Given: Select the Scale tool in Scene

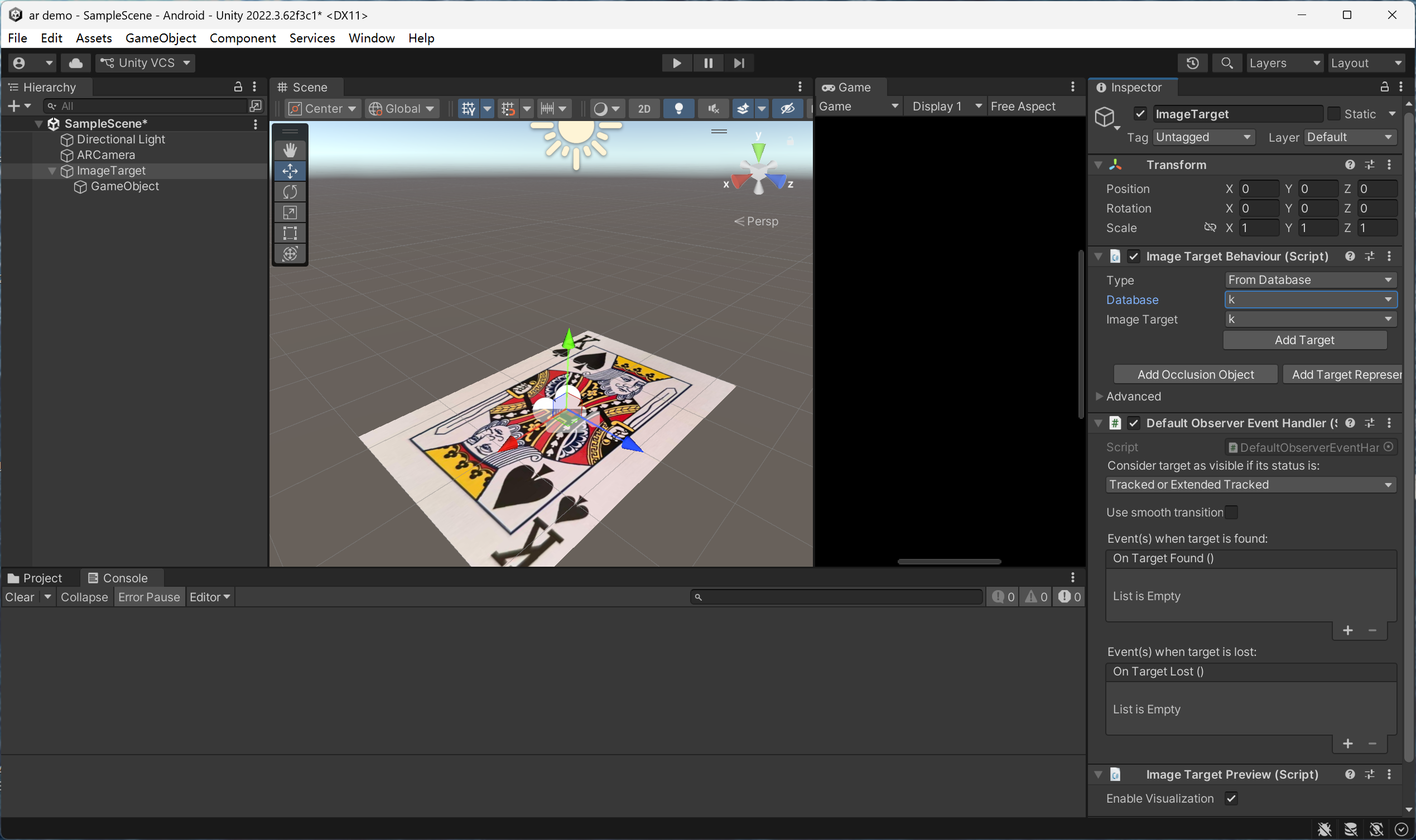Looking at the screenshot, I should click(290, 213).
